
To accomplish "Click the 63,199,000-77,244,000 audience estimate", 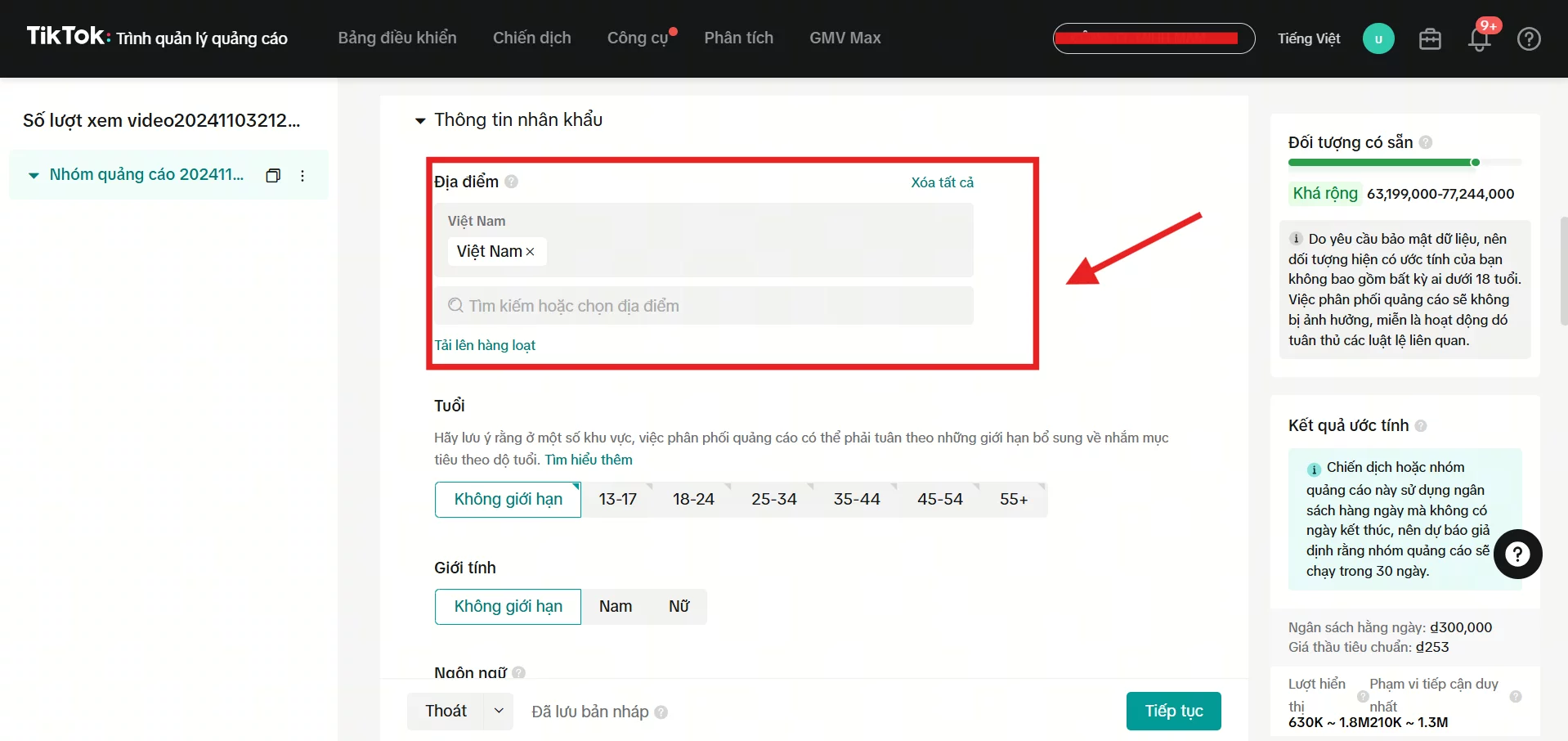I will coord(1440,194).
